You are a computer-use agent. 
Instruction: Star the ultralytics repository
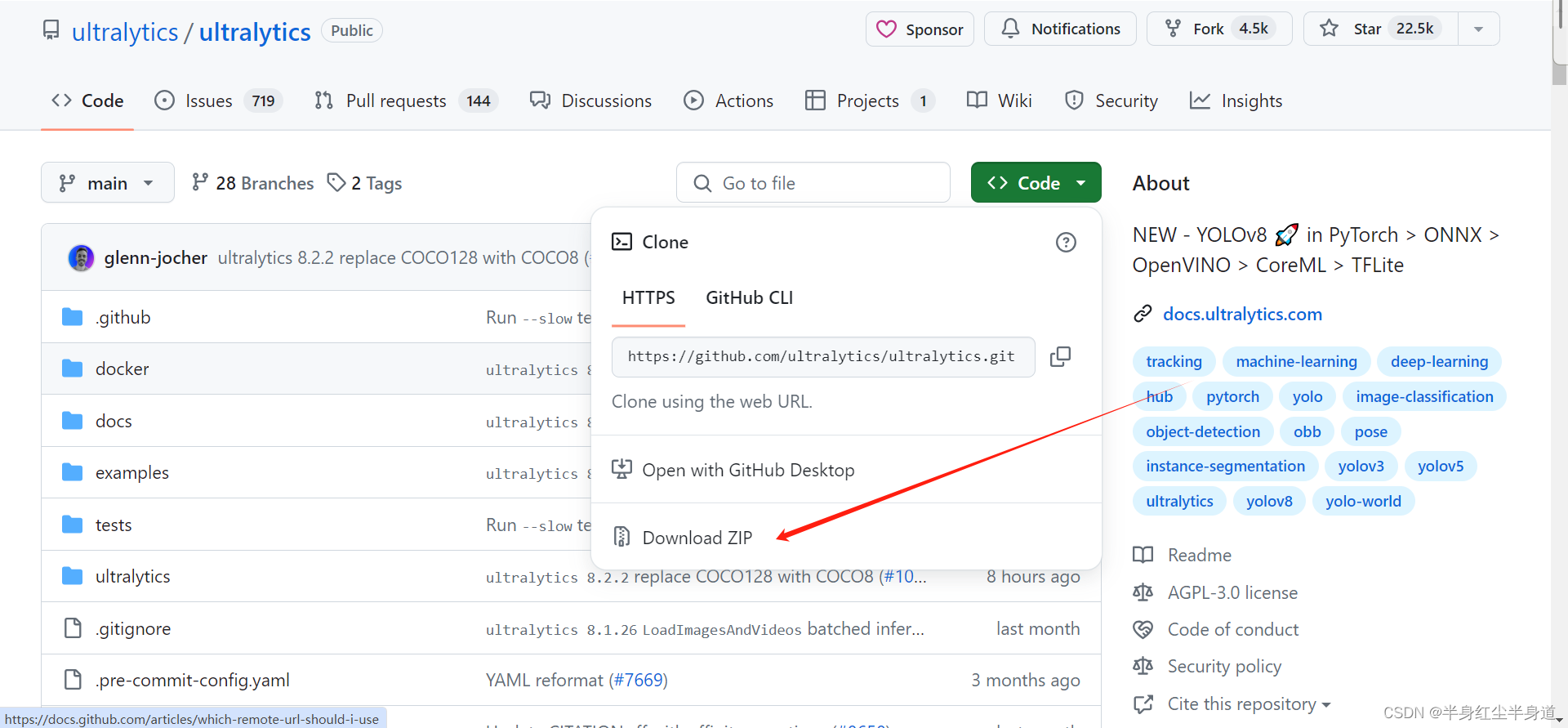coord(1380,29)
